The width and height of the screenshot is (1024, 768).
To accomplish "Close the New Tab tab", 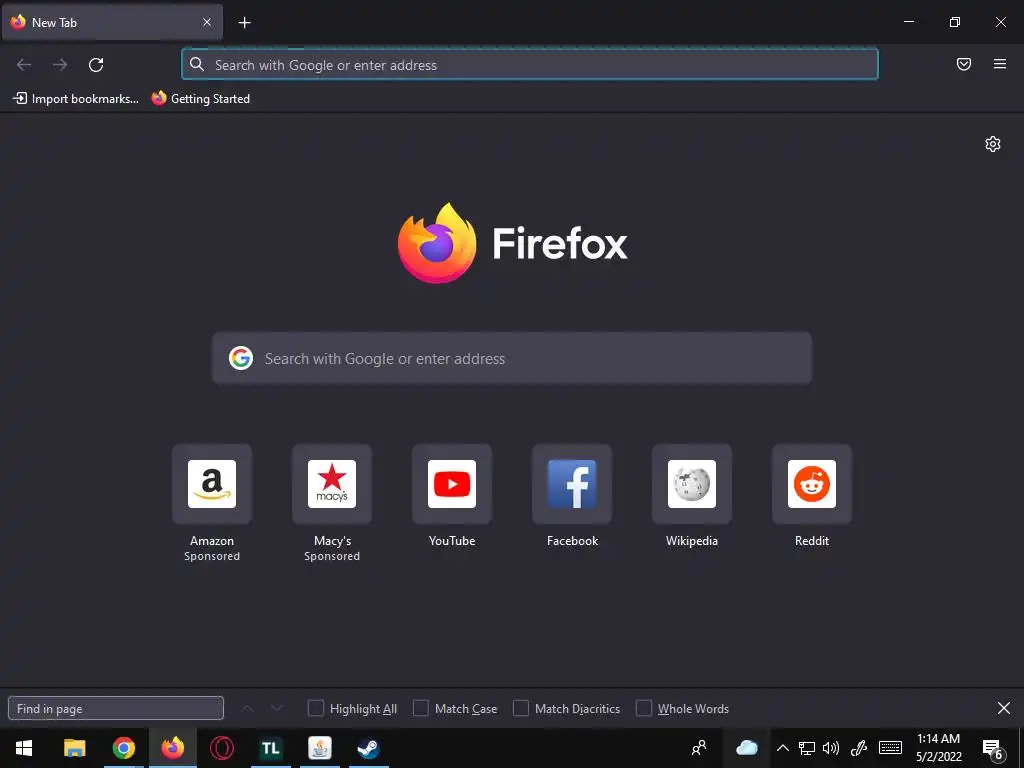I will point(206,22).
